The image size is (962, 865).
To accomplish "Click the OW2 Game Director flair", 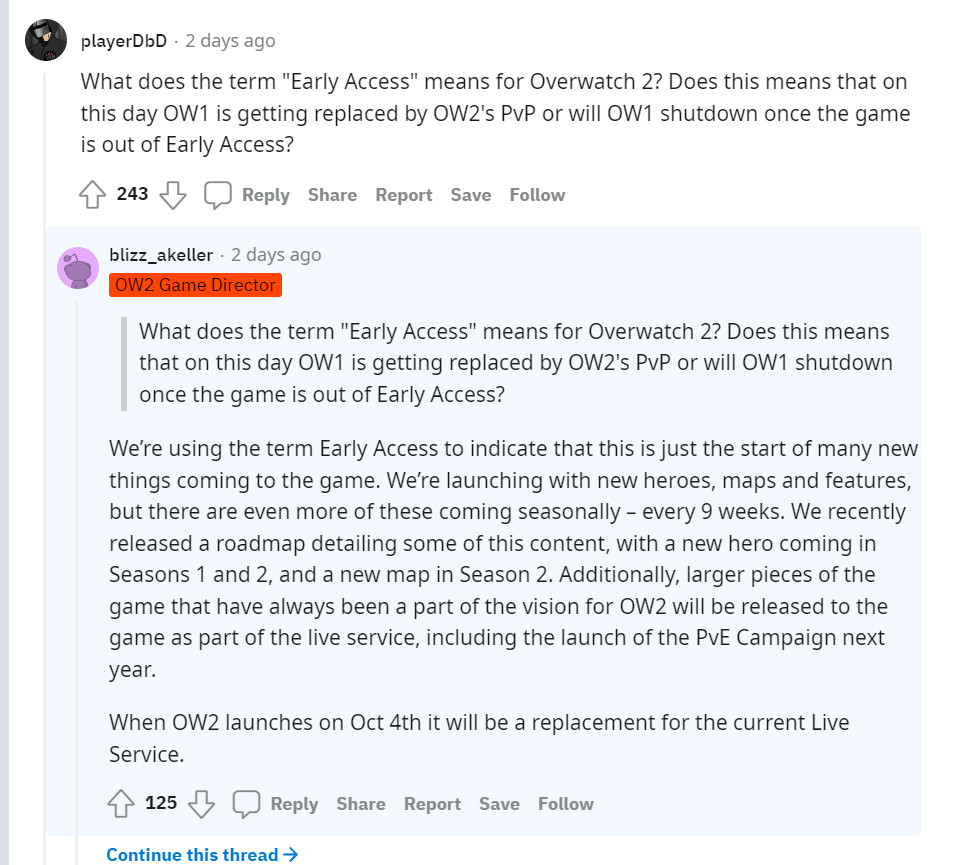I will (x=195, y=285).
